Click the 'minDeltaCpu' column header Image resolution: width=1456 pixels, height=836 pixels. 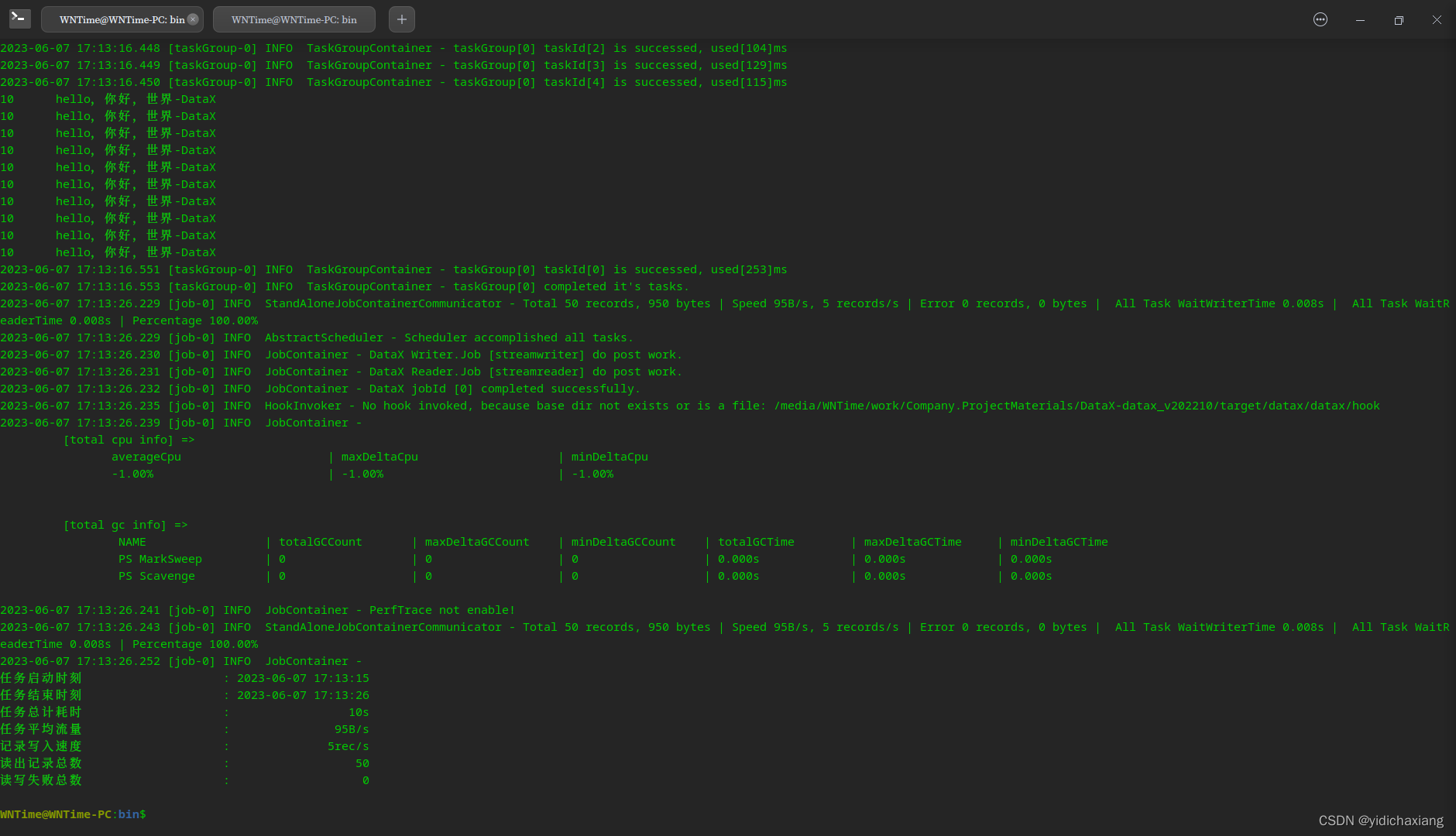pyautogui.click(x=610, y=457)
